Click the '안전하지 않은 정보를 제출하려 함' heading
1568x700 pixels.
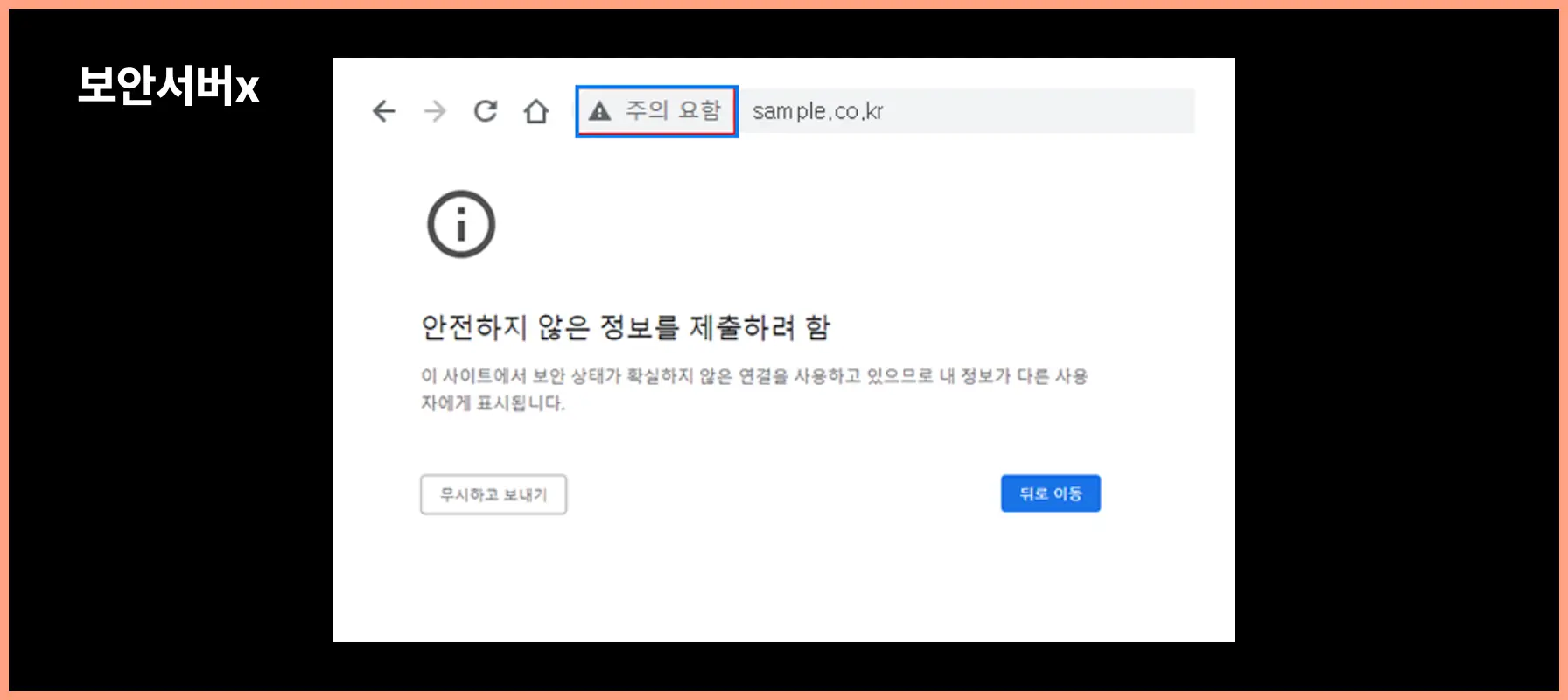click(625, 327)
